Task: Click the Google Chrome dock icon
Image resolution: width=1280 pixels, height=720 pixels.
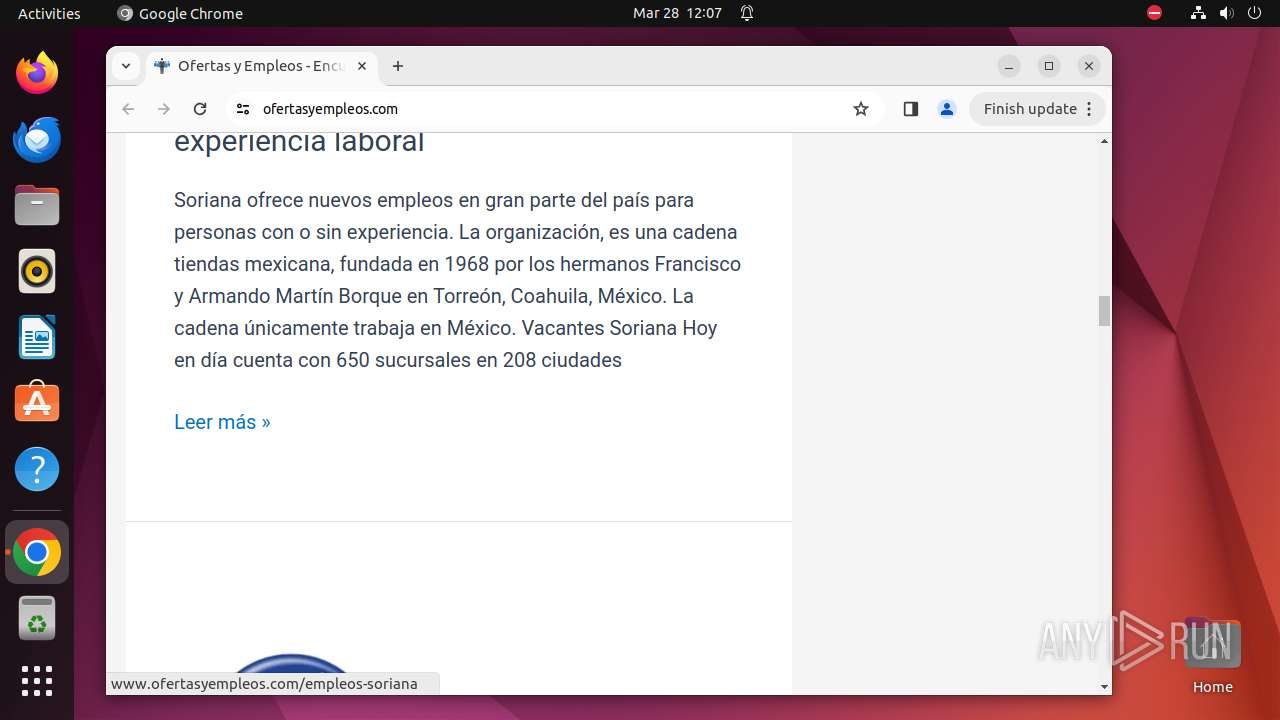Action: [x=37, y=552]
